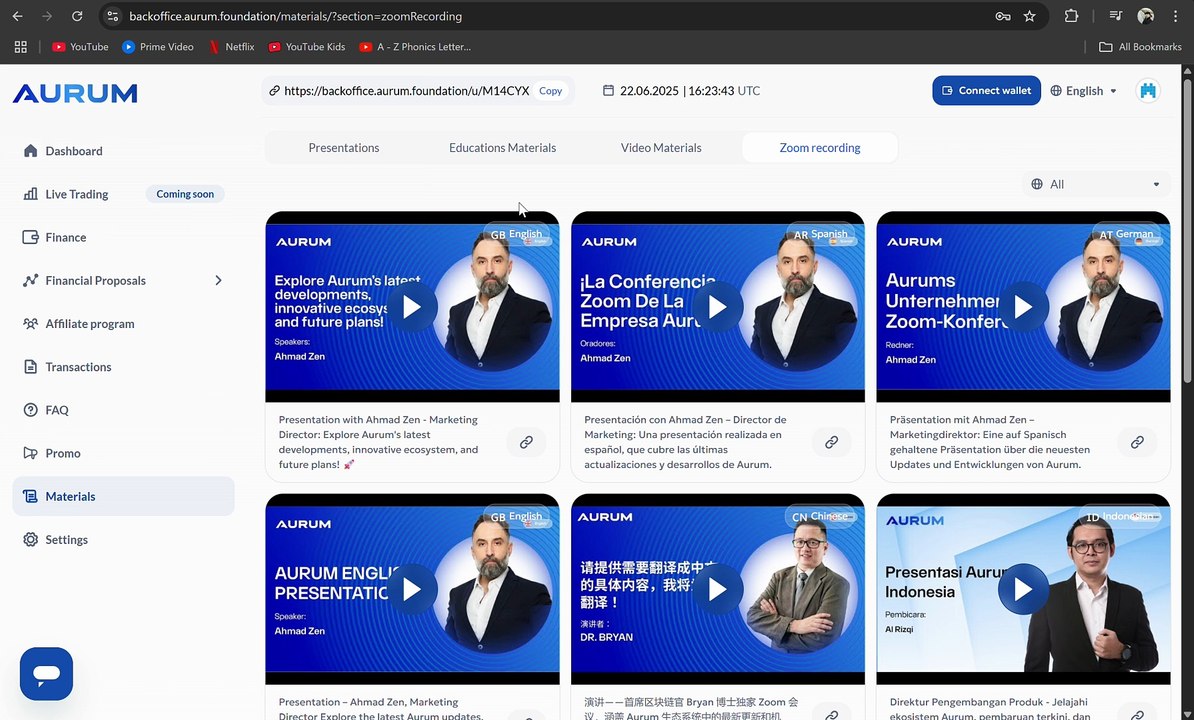Image resolution: width=1194 pixels, height=720 pixels.
Task: Click the link icon before referral URL
Action: (274, 91)
